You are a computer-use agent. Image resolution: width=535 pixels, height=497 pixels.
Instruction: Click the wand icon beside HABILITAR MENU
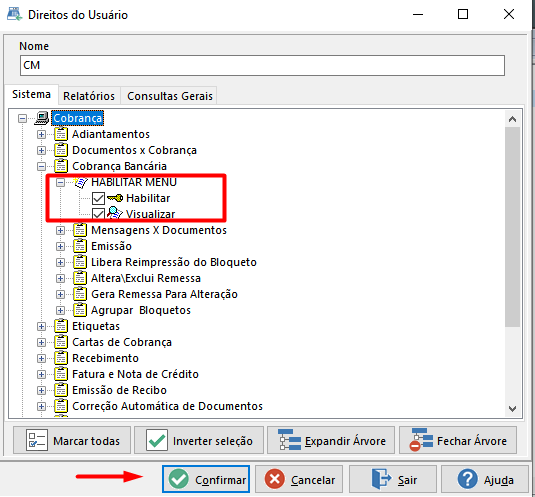coord(80,182)
